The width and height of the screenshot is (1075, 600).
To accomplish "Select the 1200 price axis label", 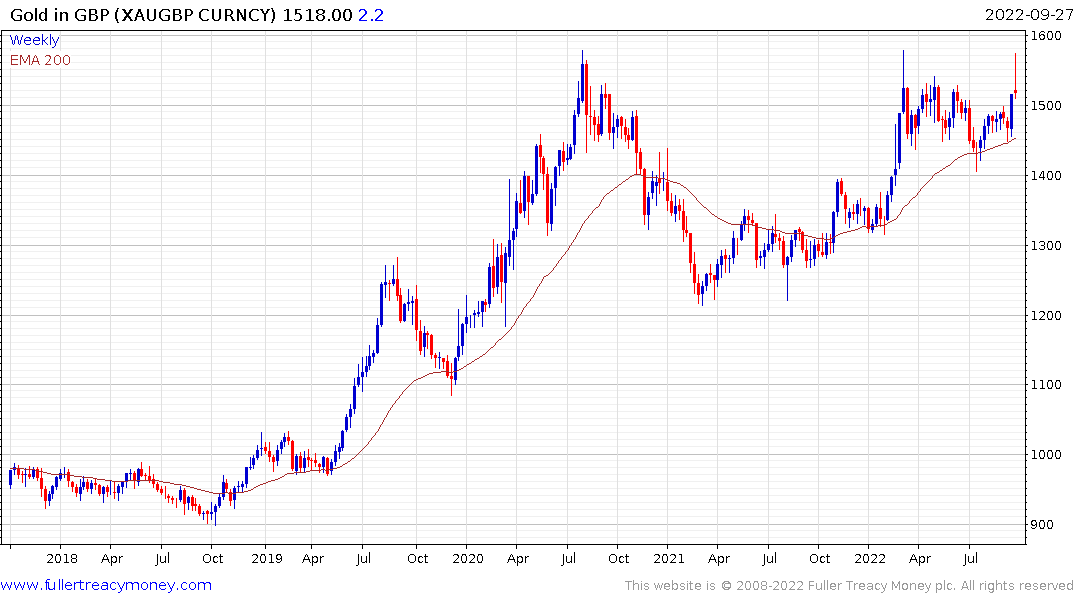I will coord(1046,315).
